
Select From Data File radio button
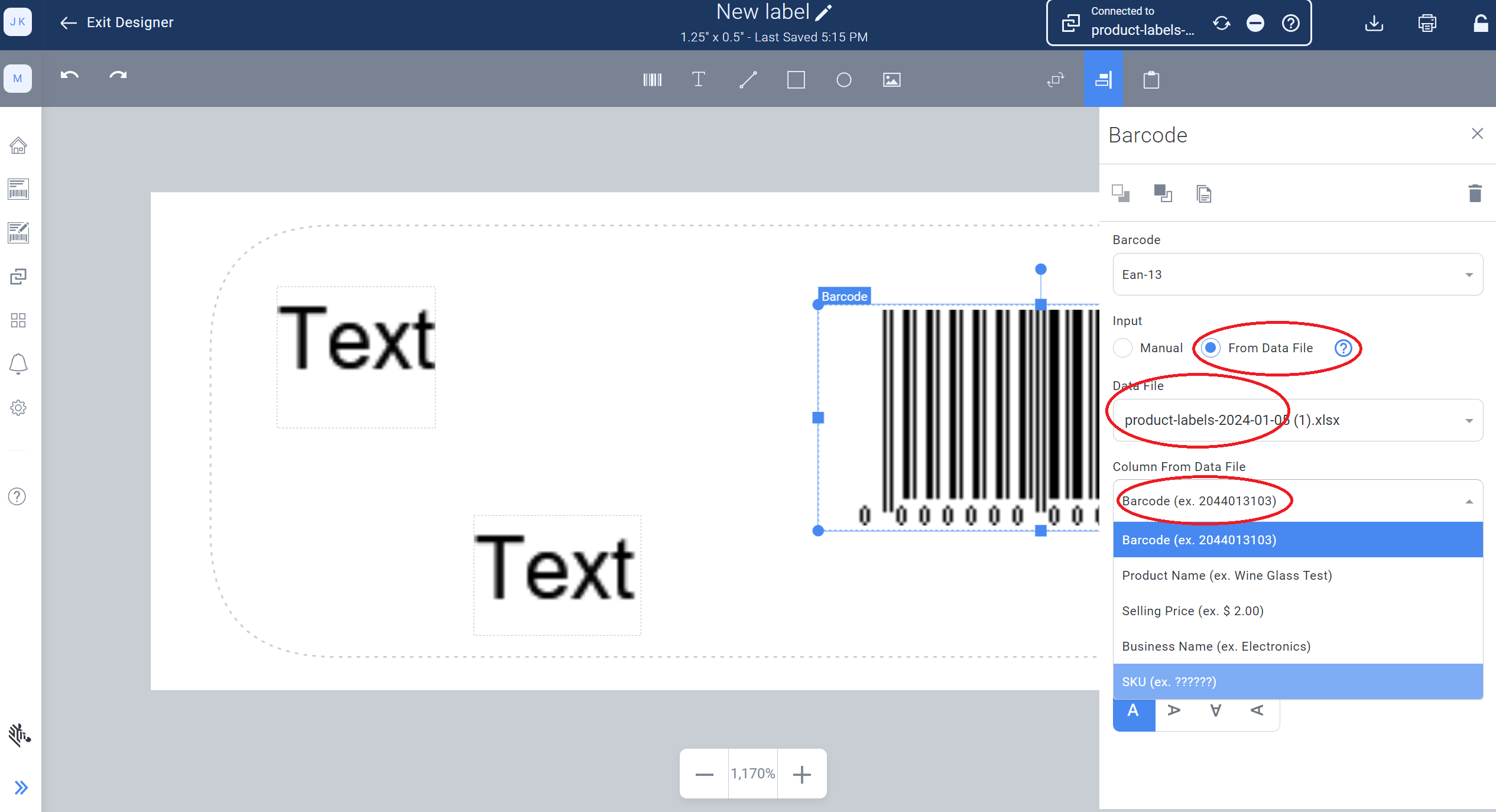(1211, 347)
